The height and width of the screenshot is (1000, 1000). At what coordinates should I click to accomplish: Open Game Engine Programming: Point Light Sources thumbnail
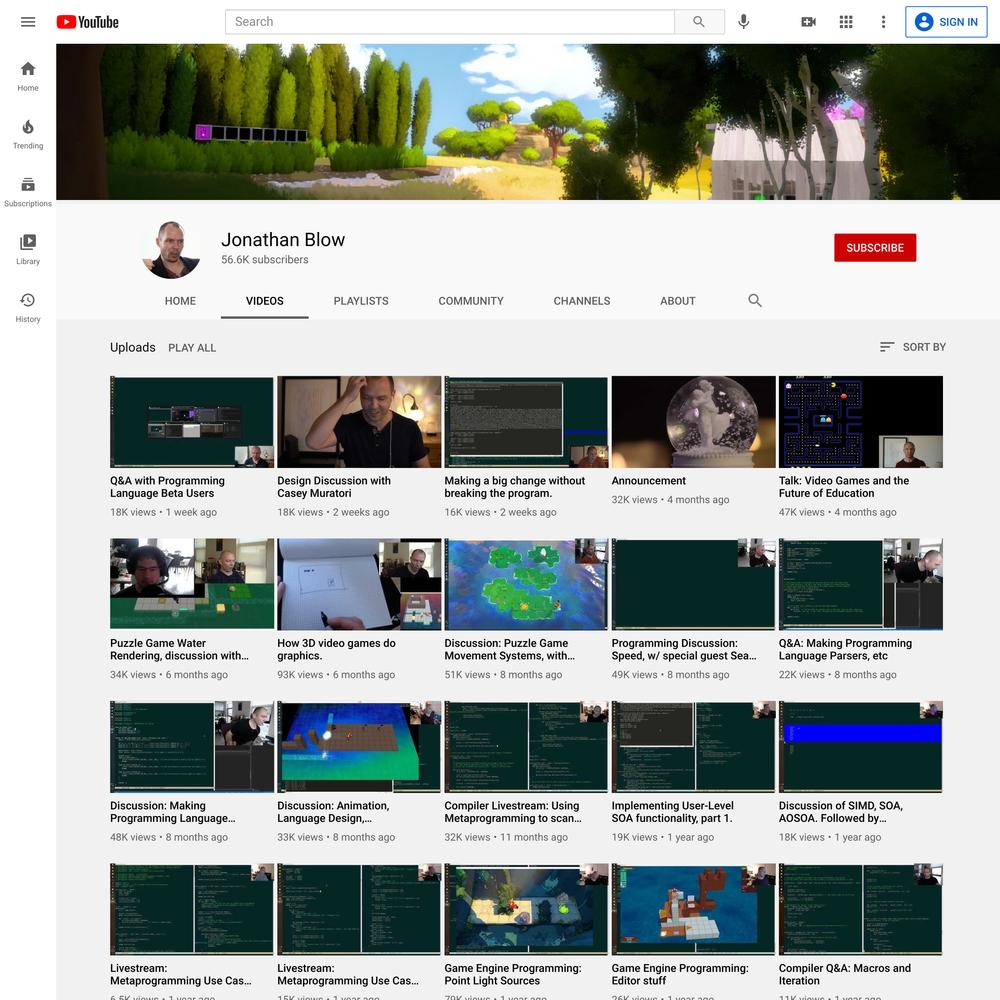[x=526, y=909]
